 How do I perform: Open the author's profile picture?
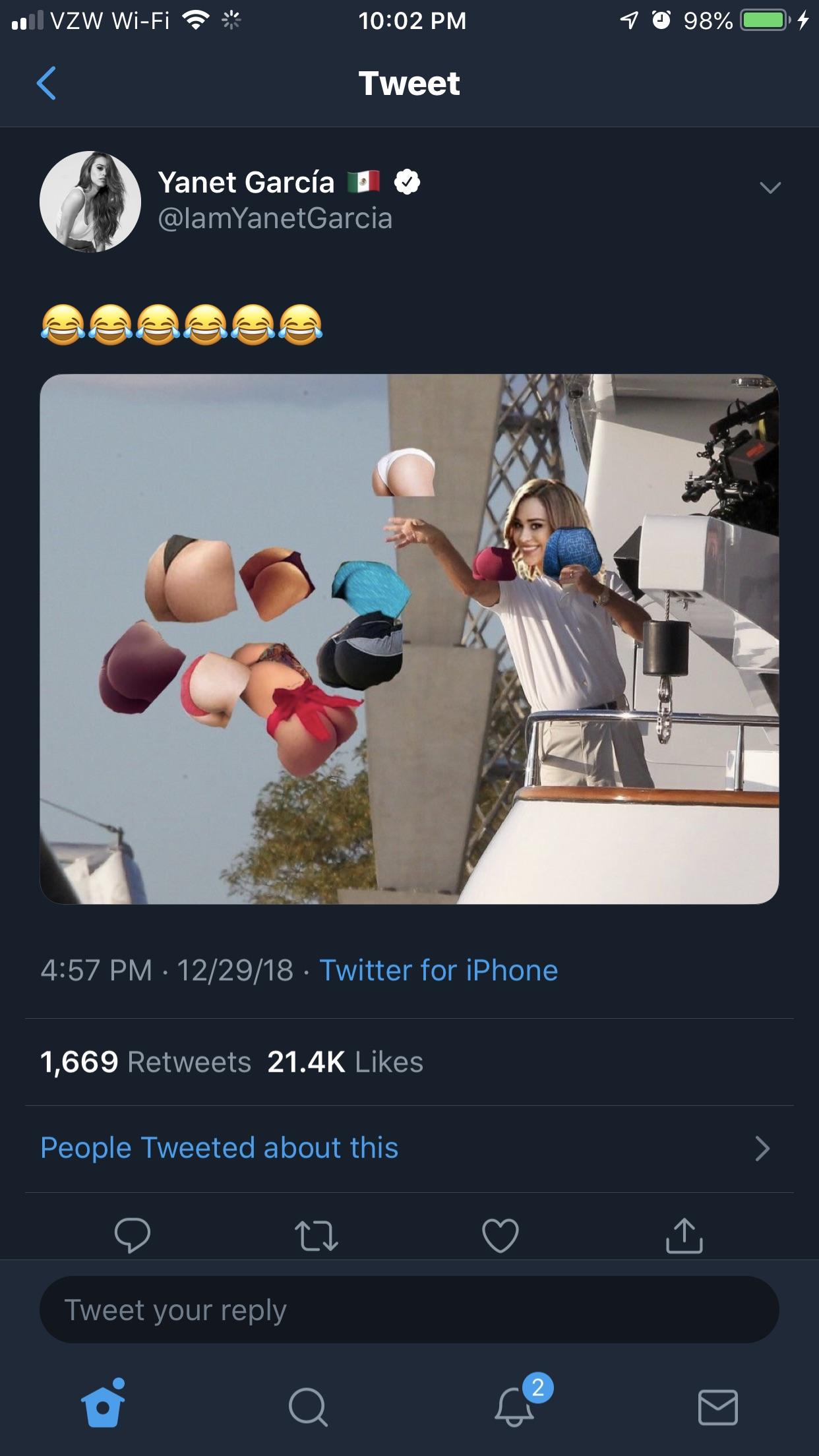[x=90, y=201]
